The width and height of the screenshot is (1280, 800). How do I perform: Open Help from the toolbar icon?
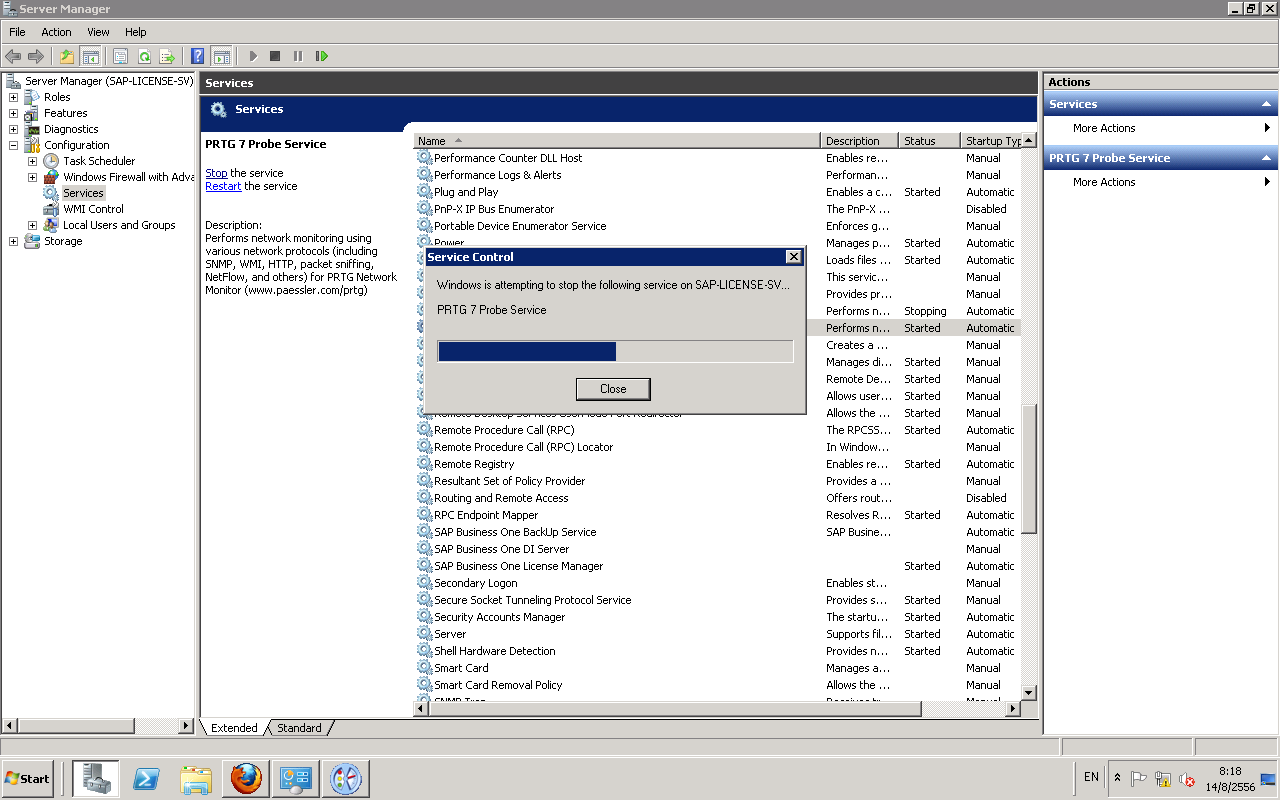[198, 57]
